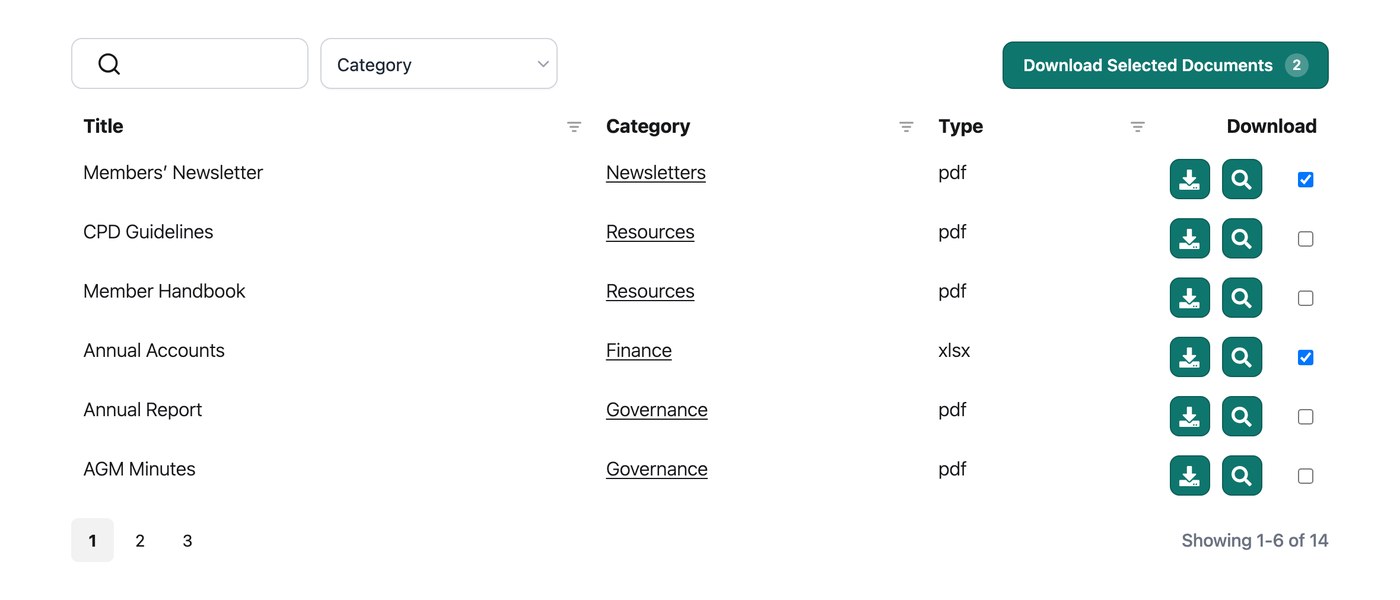Download the Member Handbook file
This screenshot has width=1400, height=600.
(x=1190, y=298)
